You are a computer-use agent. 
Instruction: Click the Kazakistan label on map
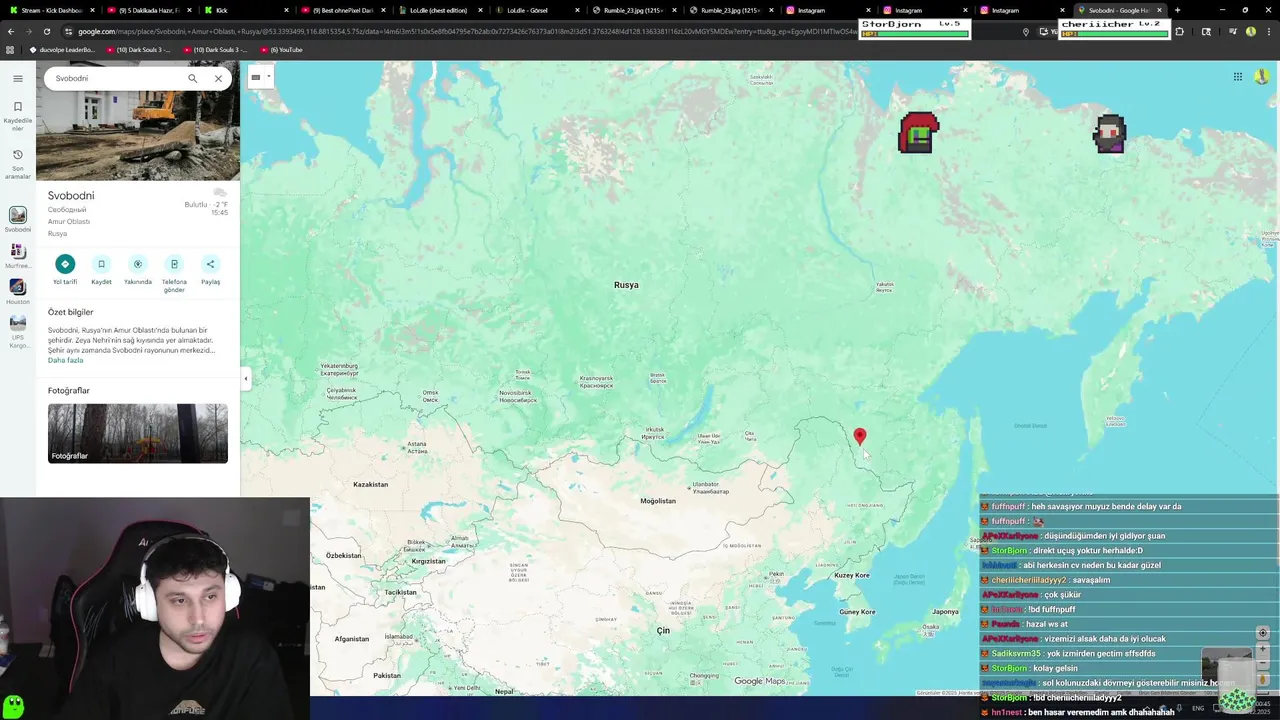point(371,484)
